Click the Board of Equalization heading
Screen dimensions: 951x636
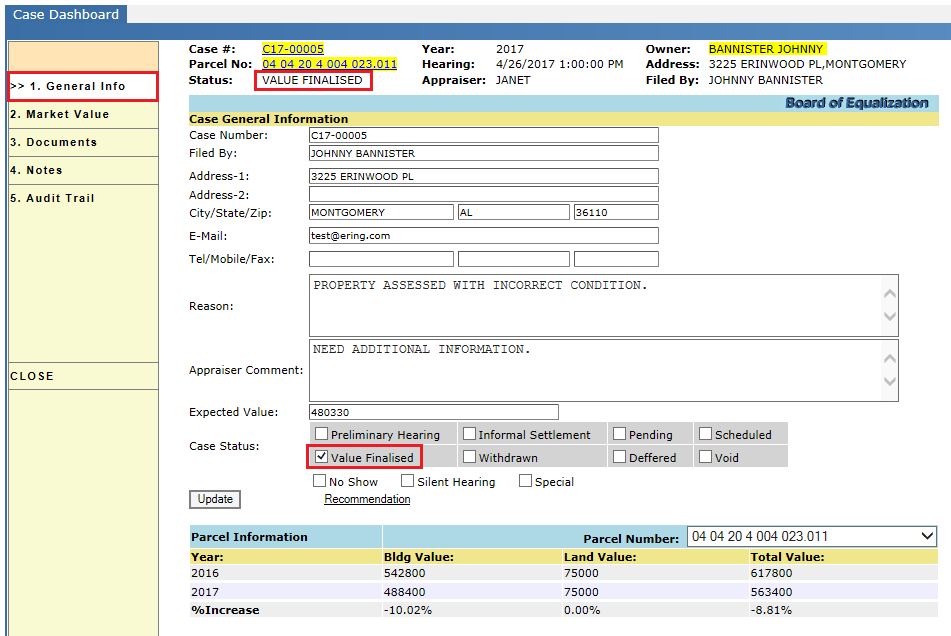pos(856,103)
